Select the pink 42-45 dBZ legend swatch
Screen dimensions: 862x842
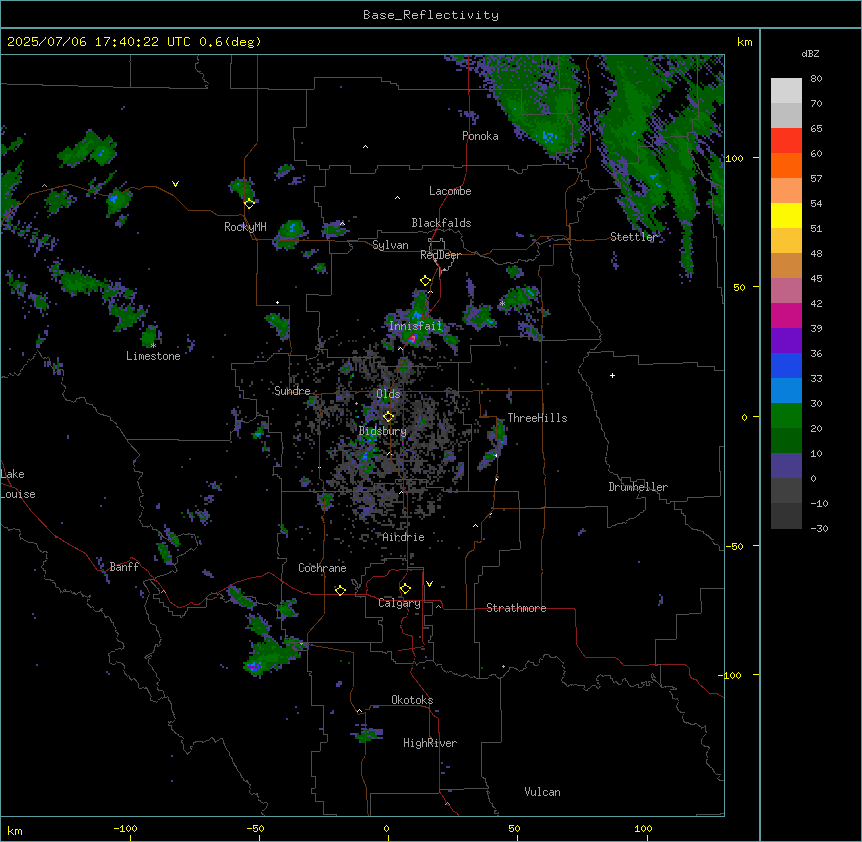point(786,291)
